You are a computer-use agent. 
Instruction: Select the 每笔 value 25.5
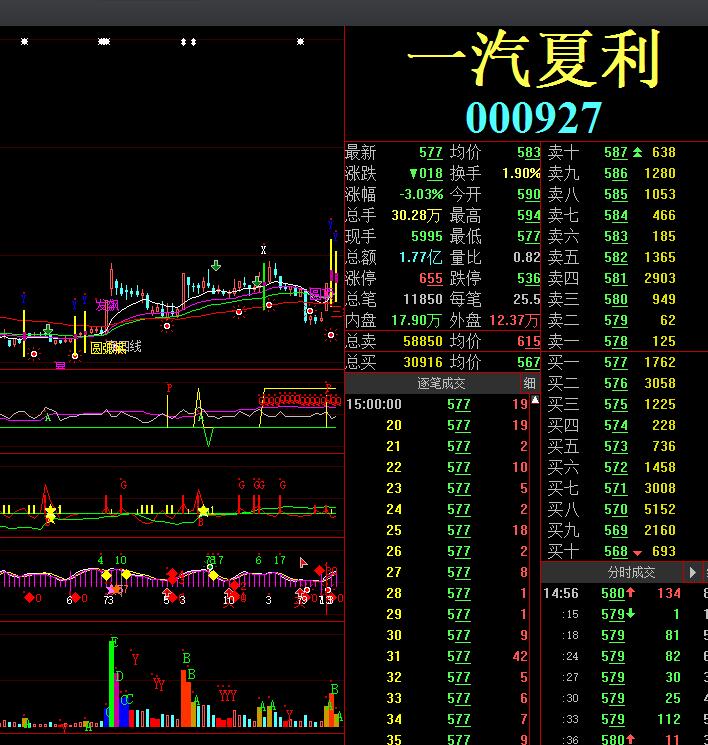[526, 299]
